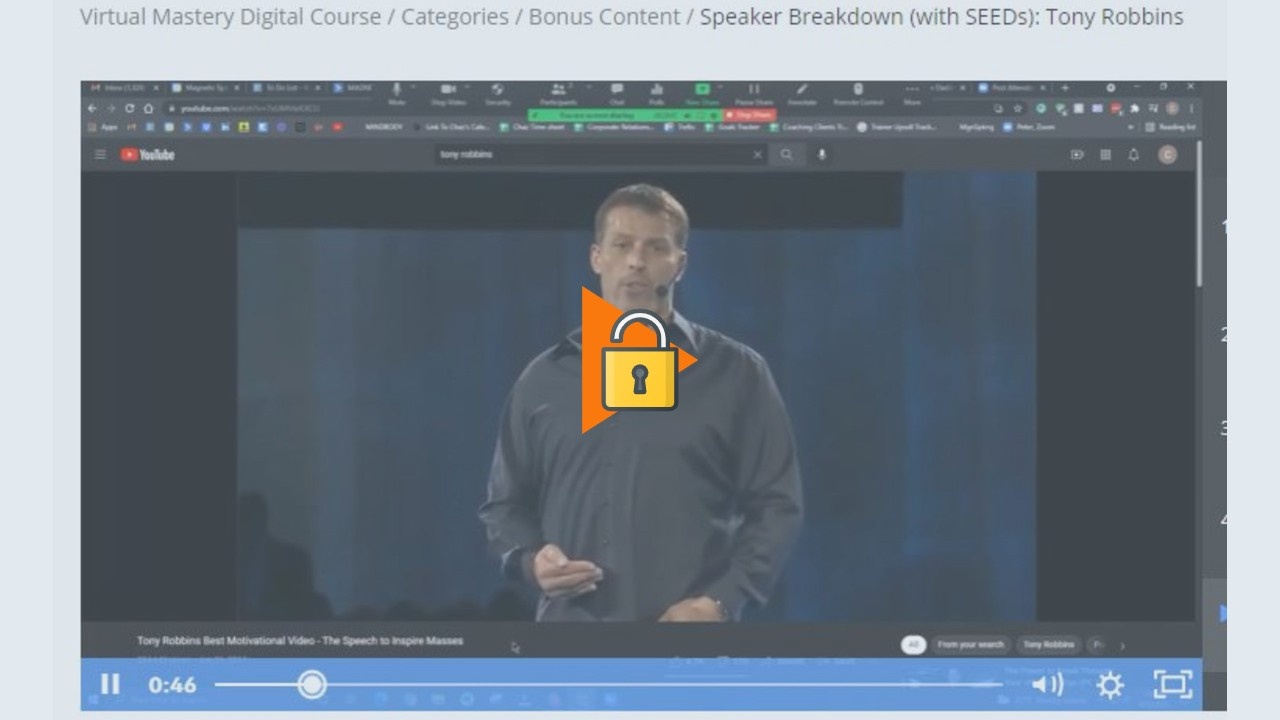Image resolution: width=1280 pixels, height=720 pixels.
Task: Mute the video with the speaker icon
Action: point(1047,685)
